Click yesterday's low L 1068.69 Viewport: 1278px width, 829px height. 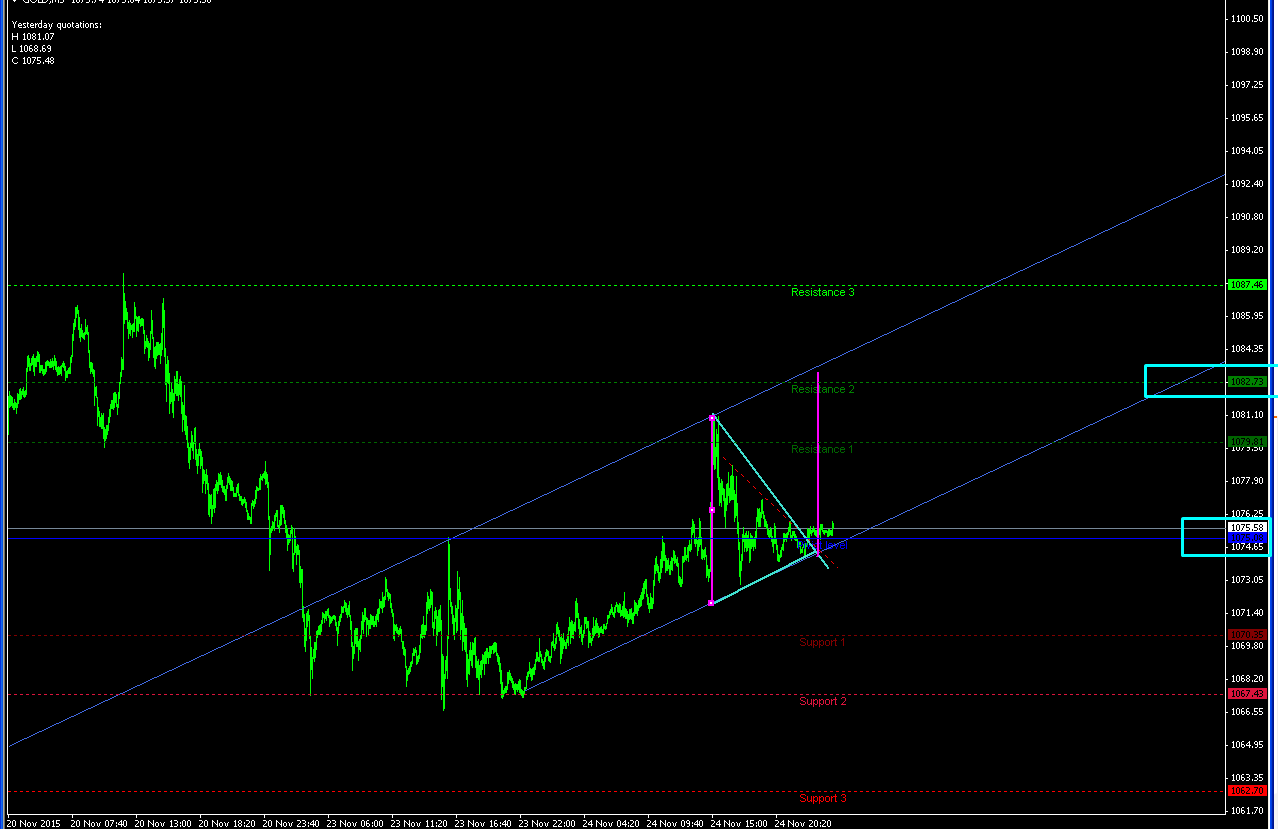point(32,48)
